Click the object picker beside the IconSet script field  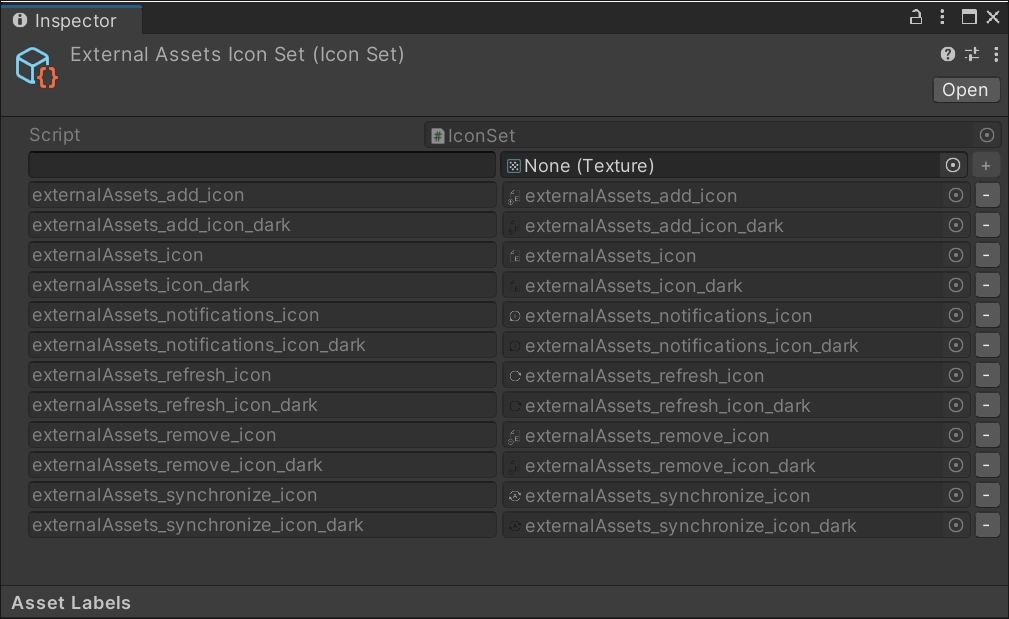(985, 135)
